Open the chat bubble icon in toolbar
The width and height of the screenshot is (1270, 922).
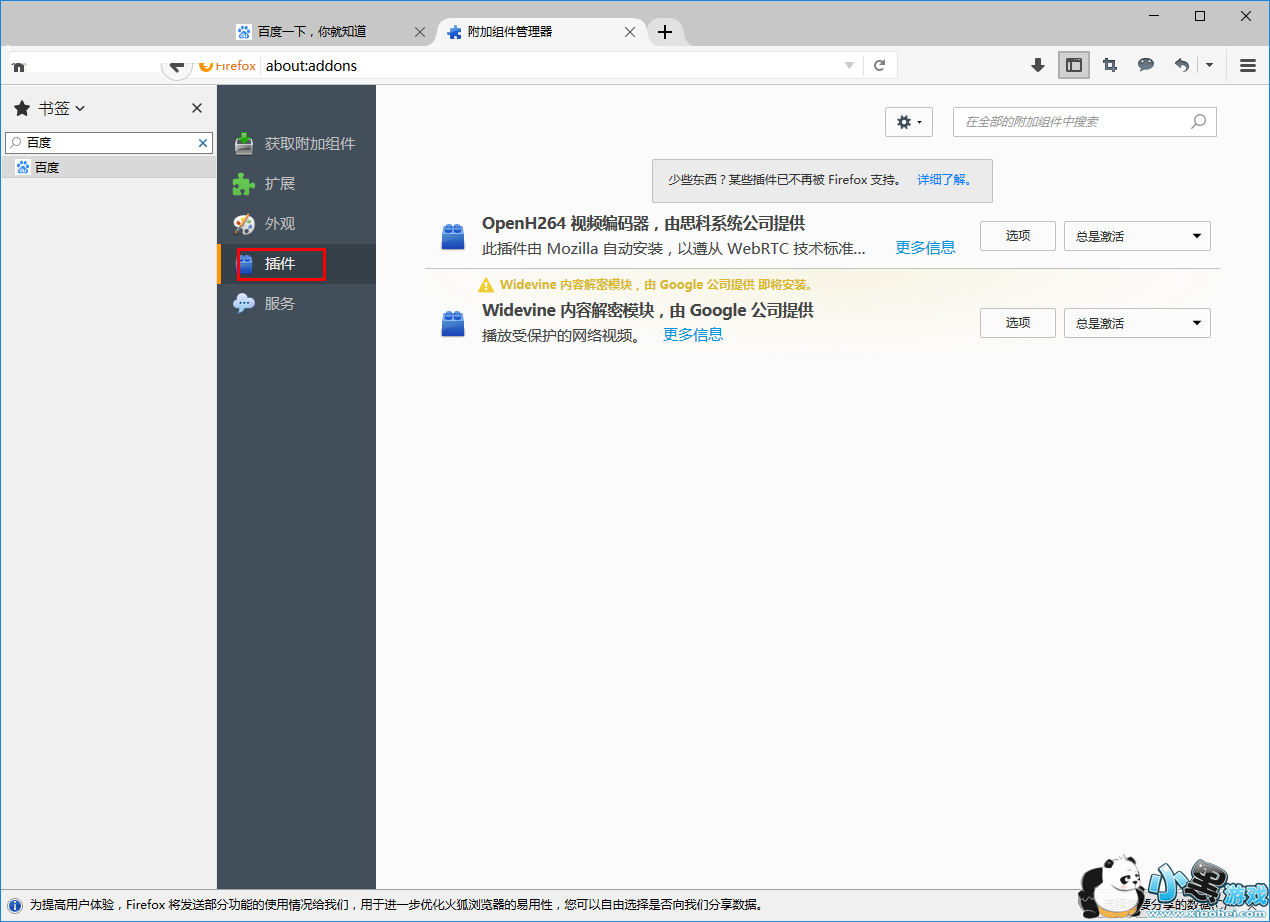(1146, 65)
